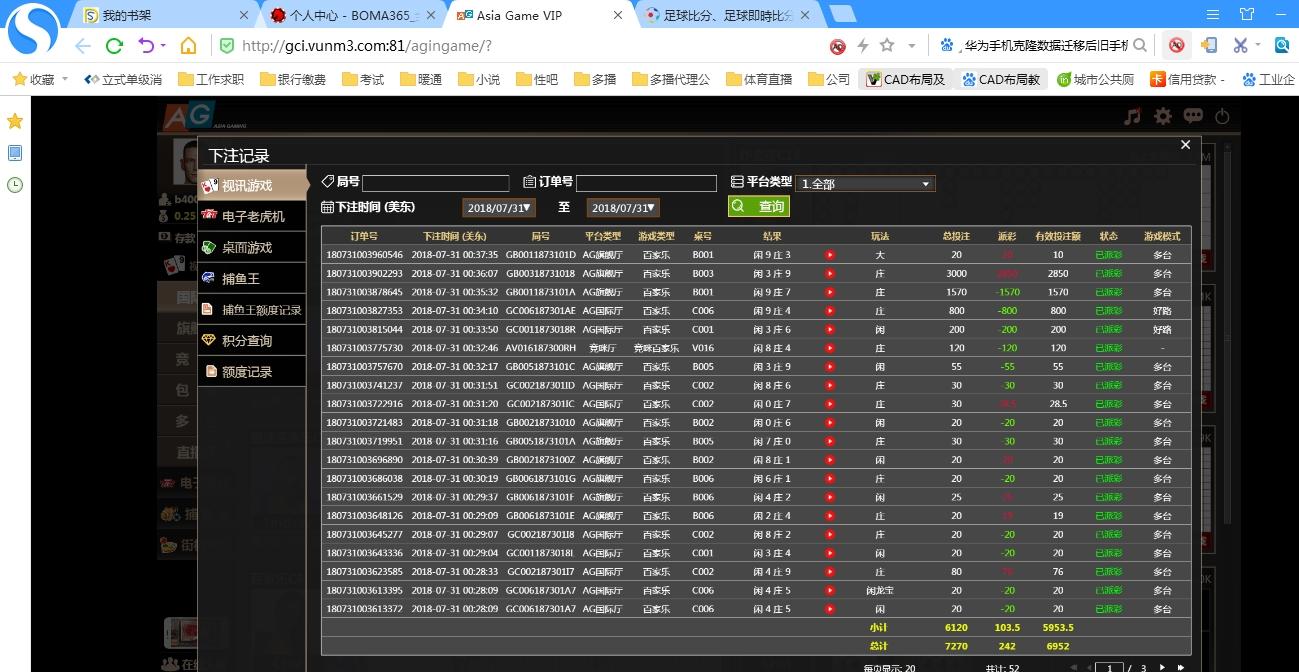The width and height of the screenshot is (1299, 672).
Task: Select 额度记录 in the record menu
Action: [x=250, y=371]
